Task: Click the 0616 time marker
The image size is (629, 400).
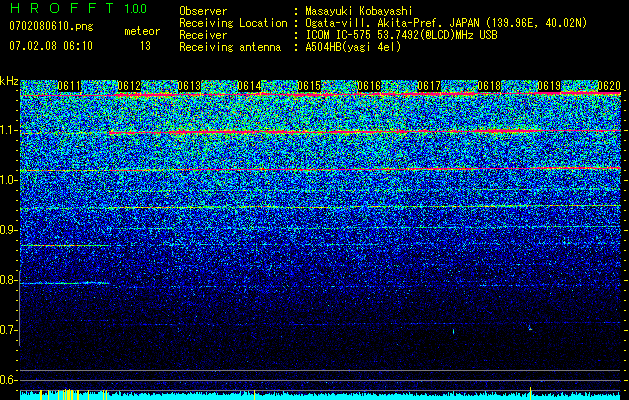Action: pyautogui.click(x=369, y=86)
